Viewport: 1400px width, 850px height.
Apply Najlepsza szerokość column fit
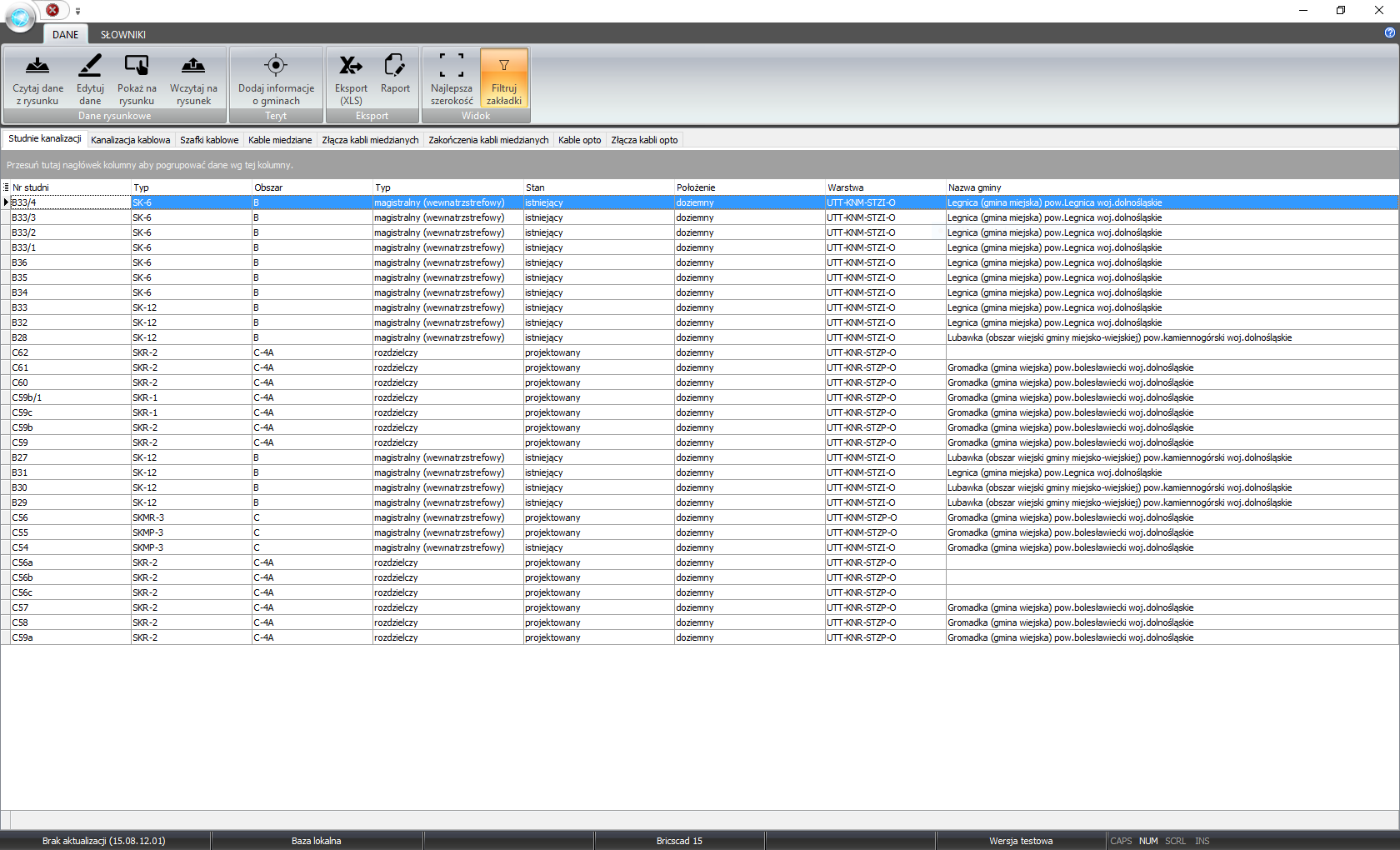(x=452, y=78)
